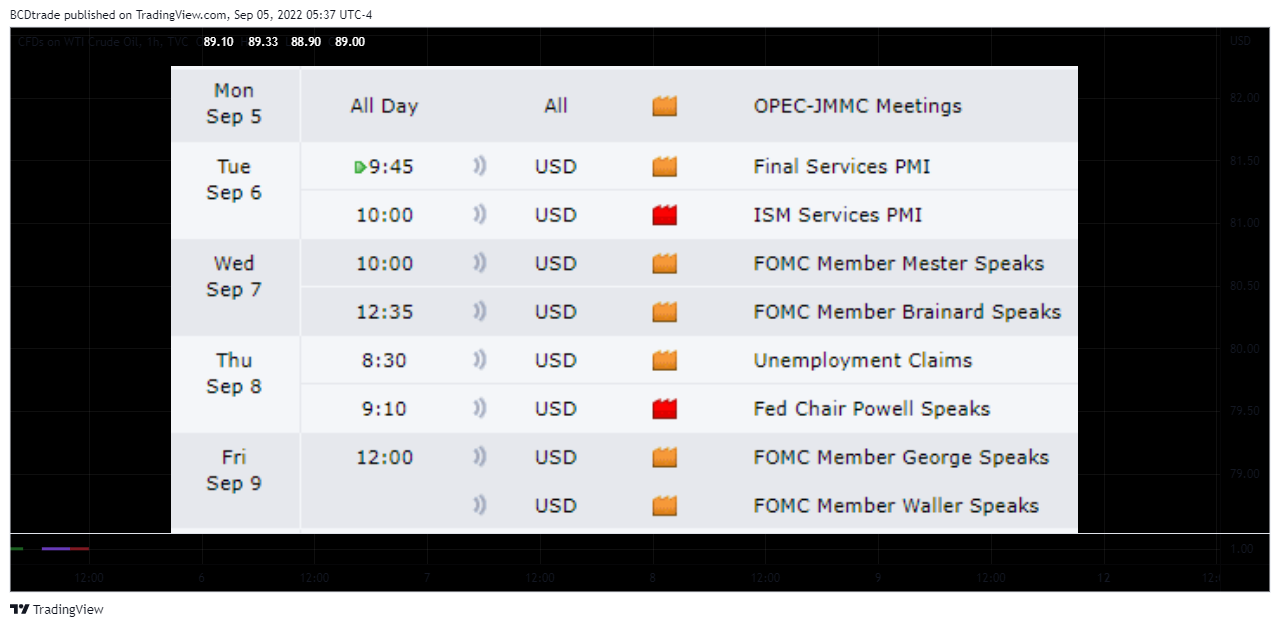Viewport: 1280px width, 627px height.
Task: Click the Unemployment Claims event title
Action: tap(862, 360)
